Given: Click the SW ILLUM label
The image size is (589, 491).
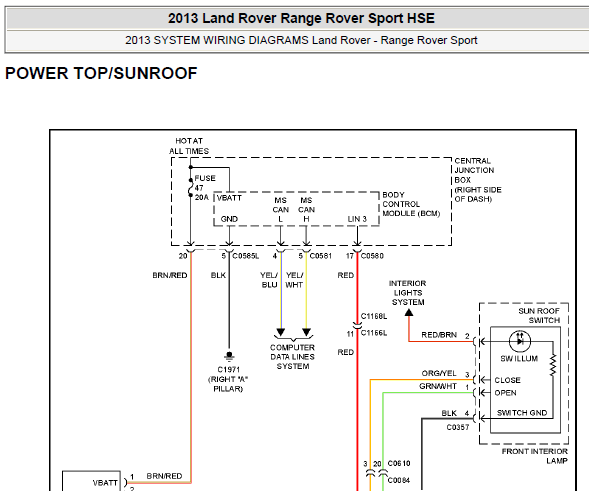Looking at the screenshot, I should [x=519, y=359].
